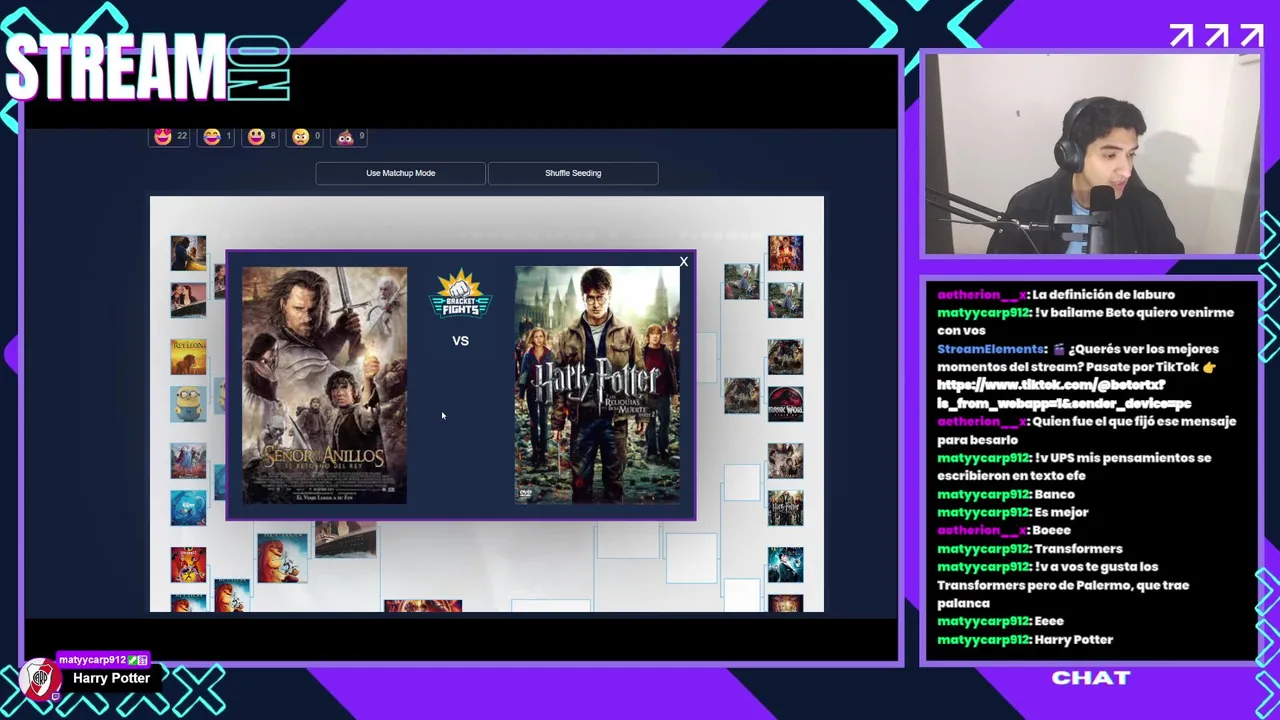Viewport: 1280px width, 720px height.
Task: Select the second-round Up thumbnail in right bracket
Action: 741,282
